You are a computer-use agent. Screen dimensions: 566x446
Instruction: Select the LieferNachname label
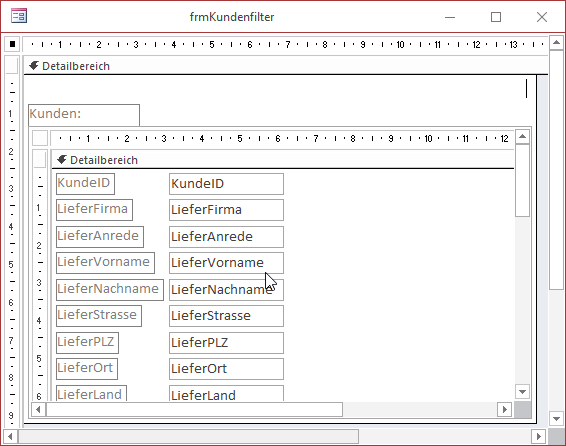tap(110, 290)
